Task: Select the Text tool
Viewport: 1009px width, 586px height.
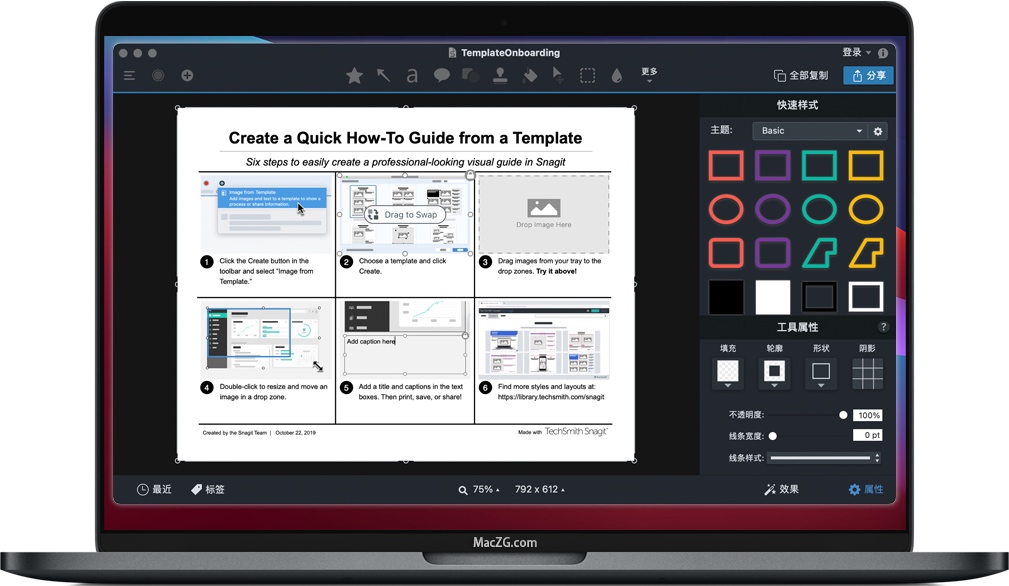Action: (411, 75)
